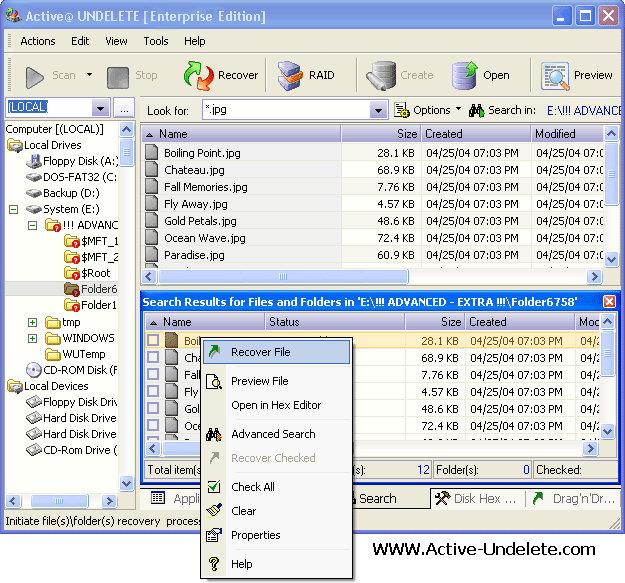Select the Paradise.jpg file row
625x583 pixels.
pyautogui.click(x=372, y=255)
